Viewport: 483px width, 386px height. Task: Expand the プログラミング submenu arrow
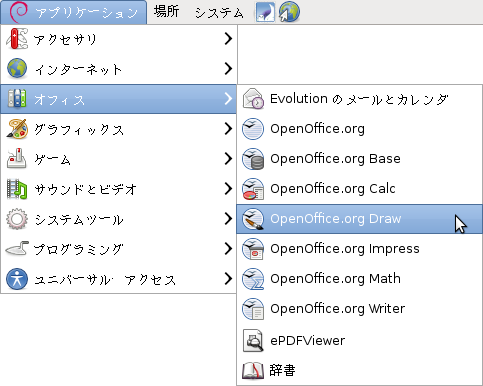click(228, 249)
